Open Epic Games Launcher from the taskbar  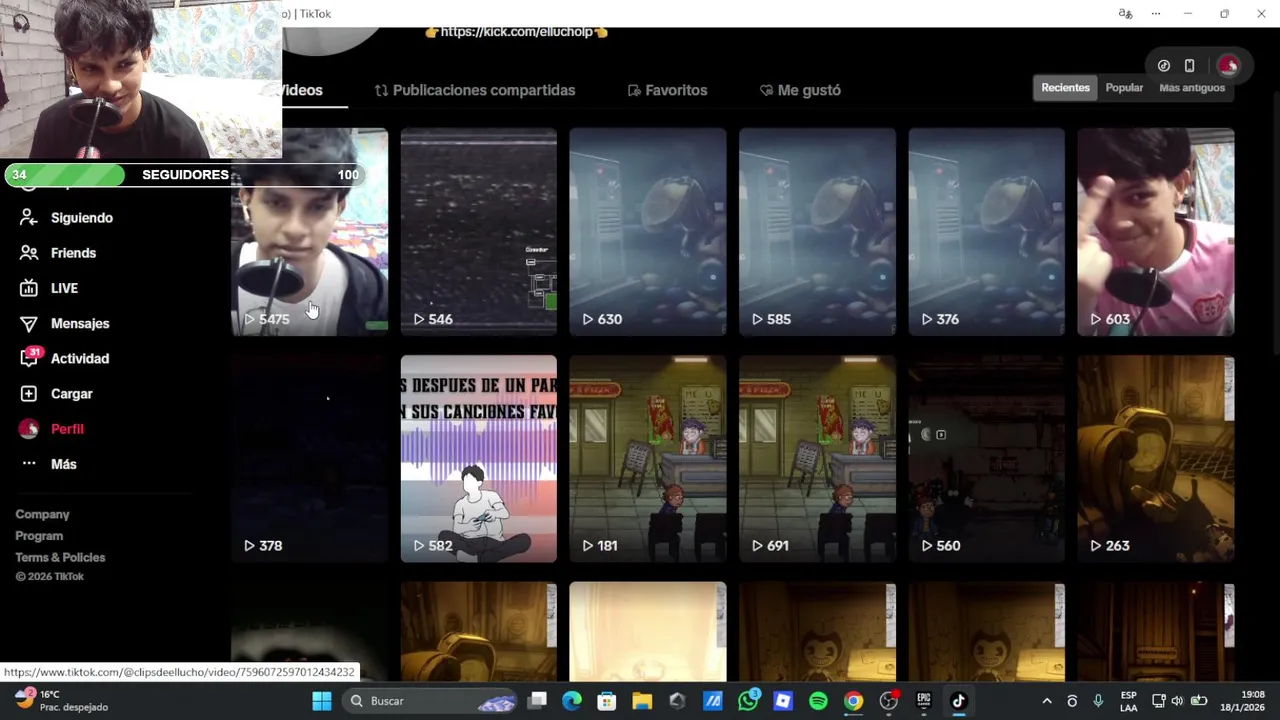point(924,701)
